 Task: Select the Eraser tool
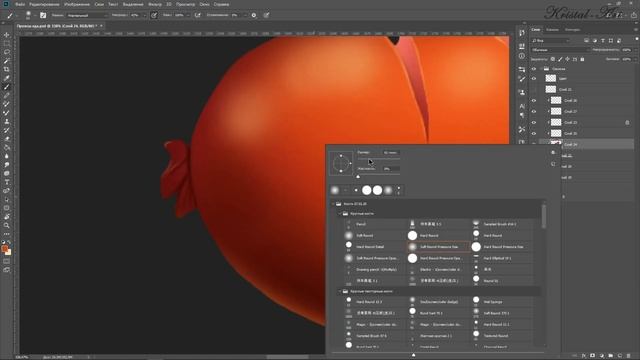pyautogui.click(x=7, y=139)
